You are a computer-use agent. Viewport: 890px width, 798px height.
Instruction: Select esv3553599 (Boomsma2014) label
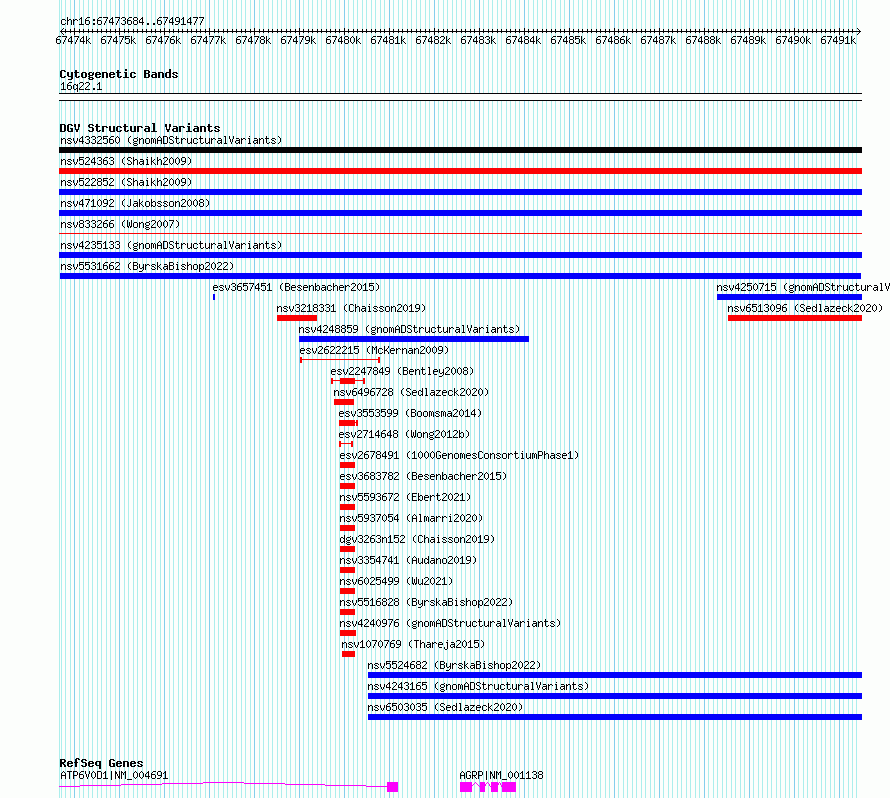tap(410, 413)
